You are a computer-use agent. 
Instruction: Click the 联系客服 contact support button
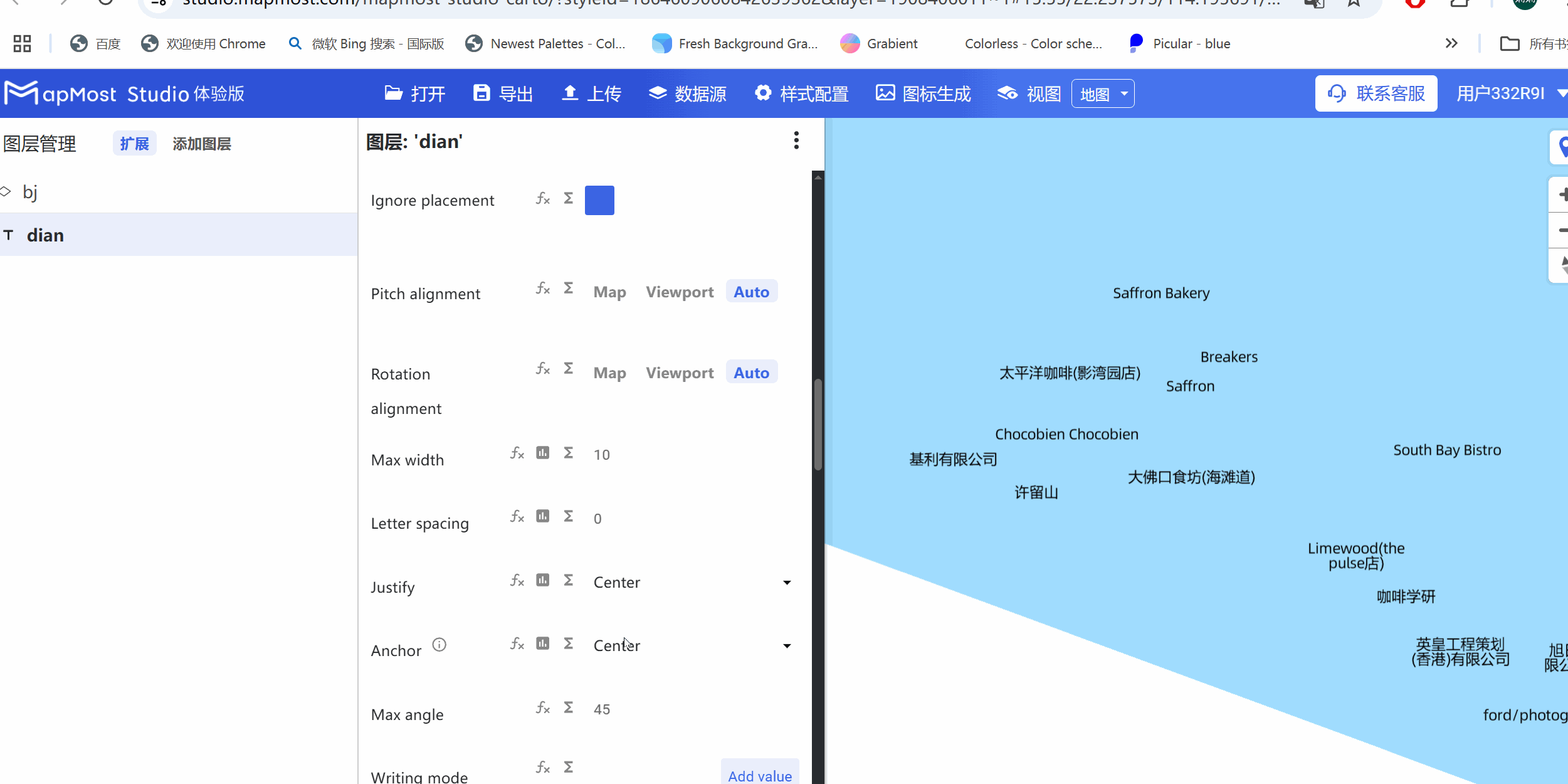1376,93
